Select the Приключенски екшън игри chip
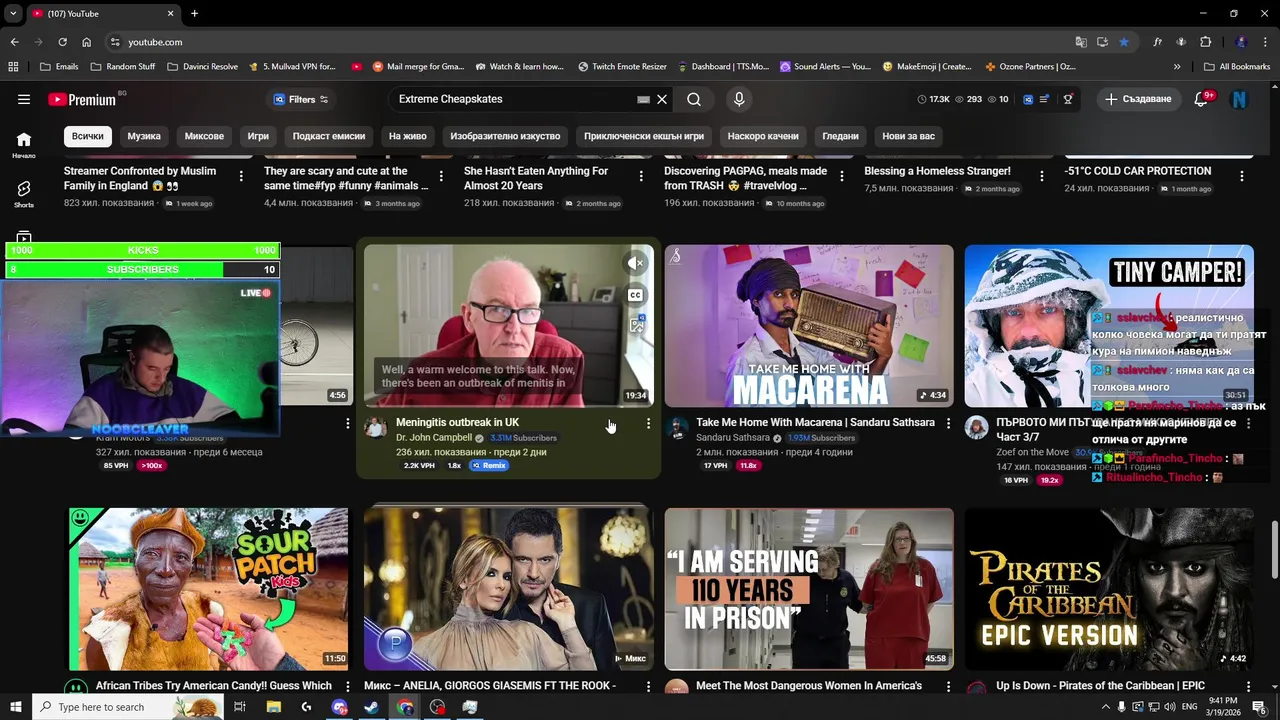This screenshot has height=720, width=1280. point(644,136)
